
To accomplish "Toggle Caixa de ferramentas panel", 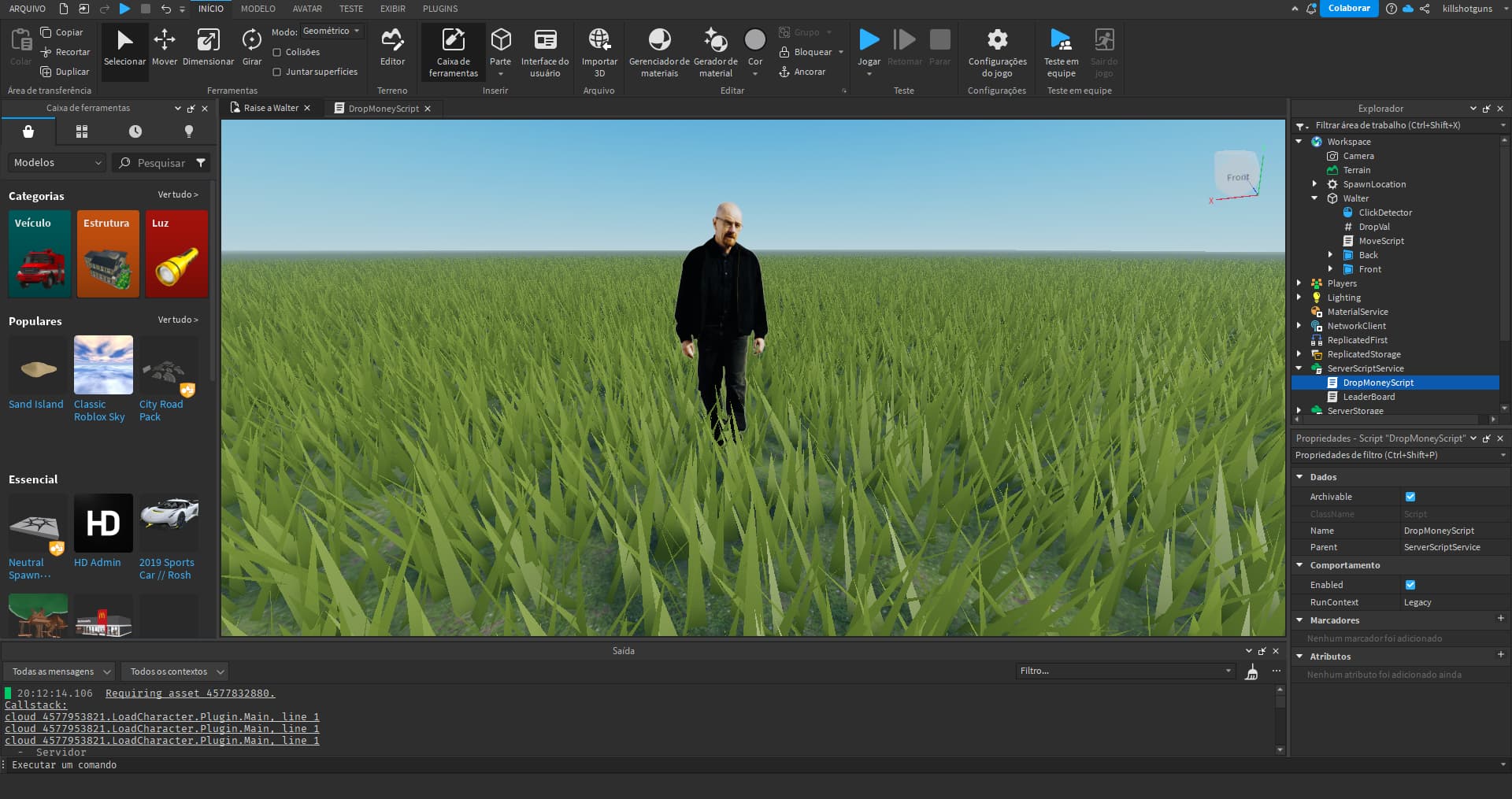I will click(x=453, y=52).
